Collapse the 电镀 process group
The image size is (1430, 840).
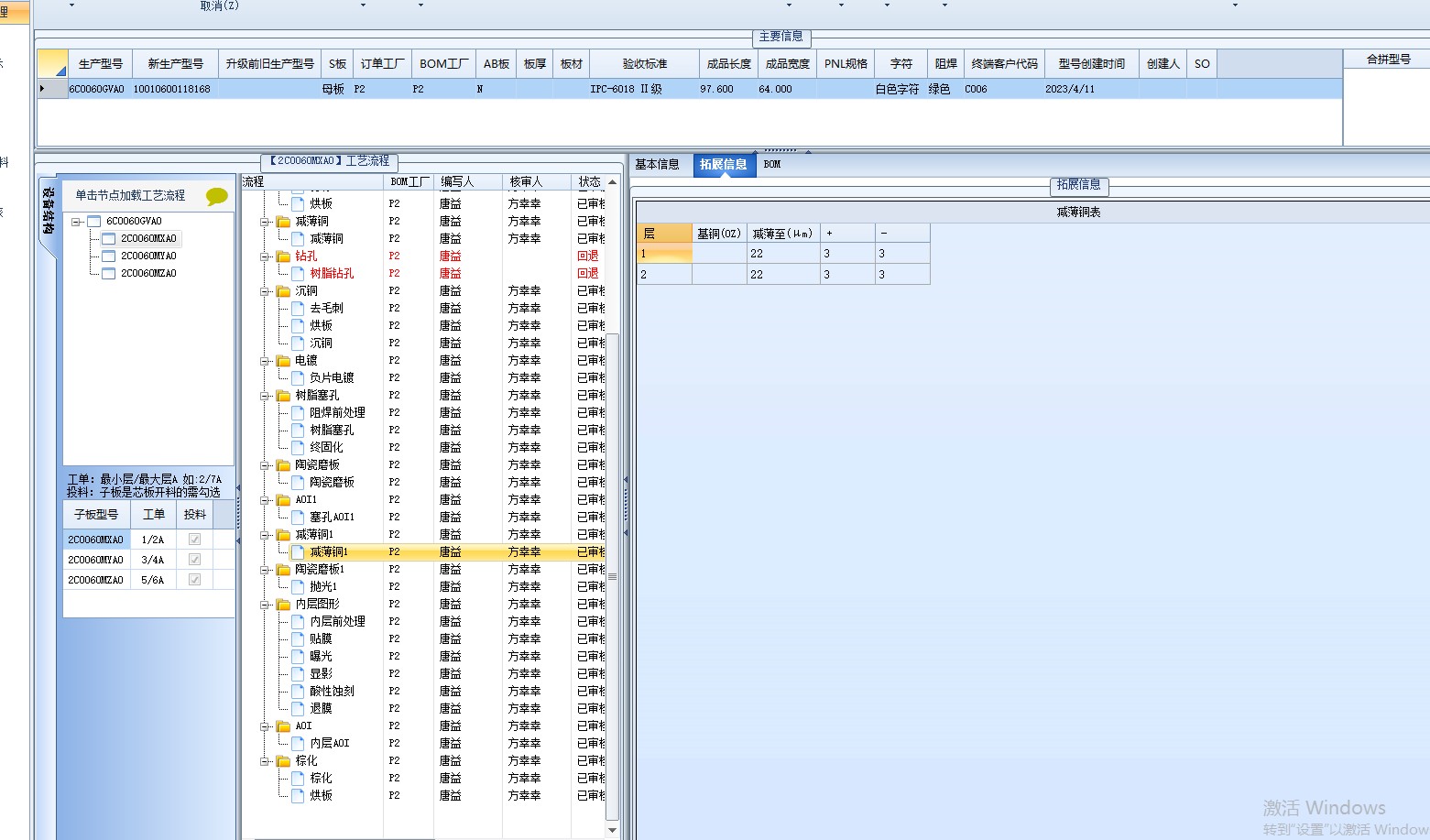click(266, 361)
